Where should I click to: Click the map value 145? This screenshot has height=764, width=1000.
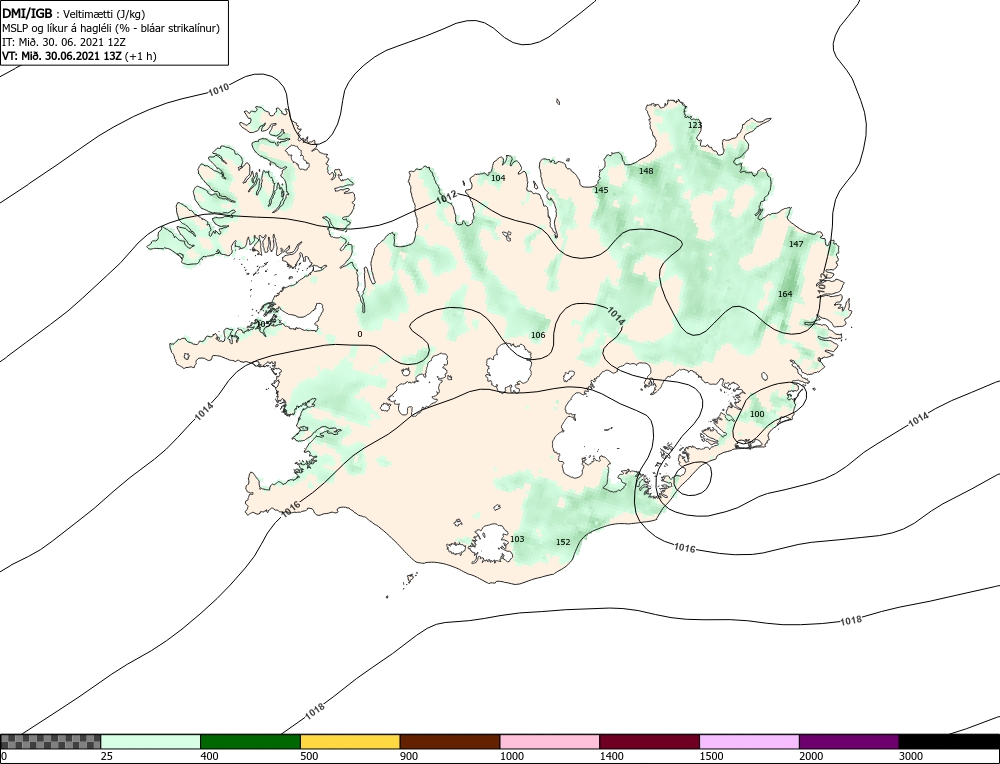pos(601,190)
